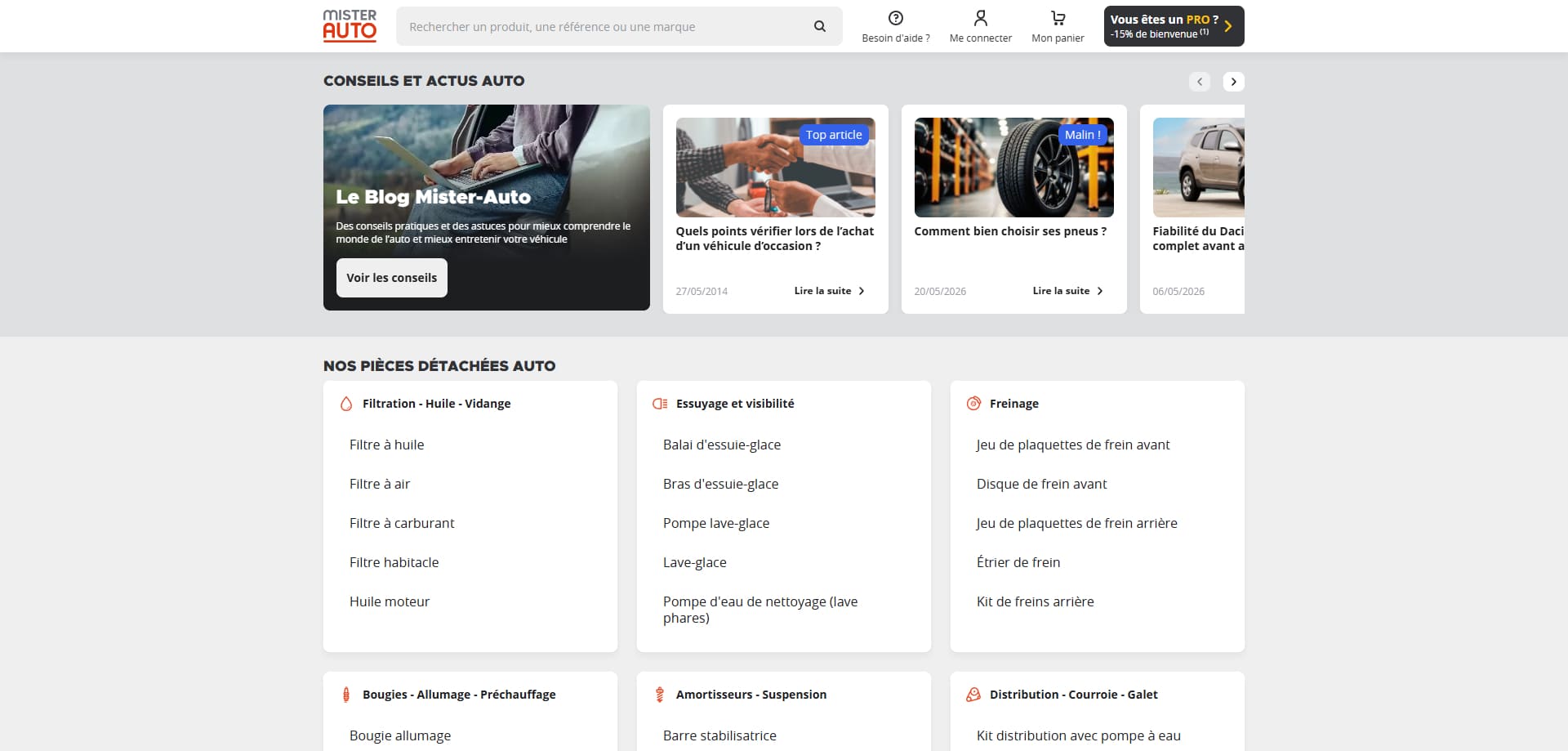Image resolution: width=1568 pixels, height=751 pixels.
Task: Open Bougies - Allumage - Préchauffage category
Action: pyautogui.click(x=459, y=695)
